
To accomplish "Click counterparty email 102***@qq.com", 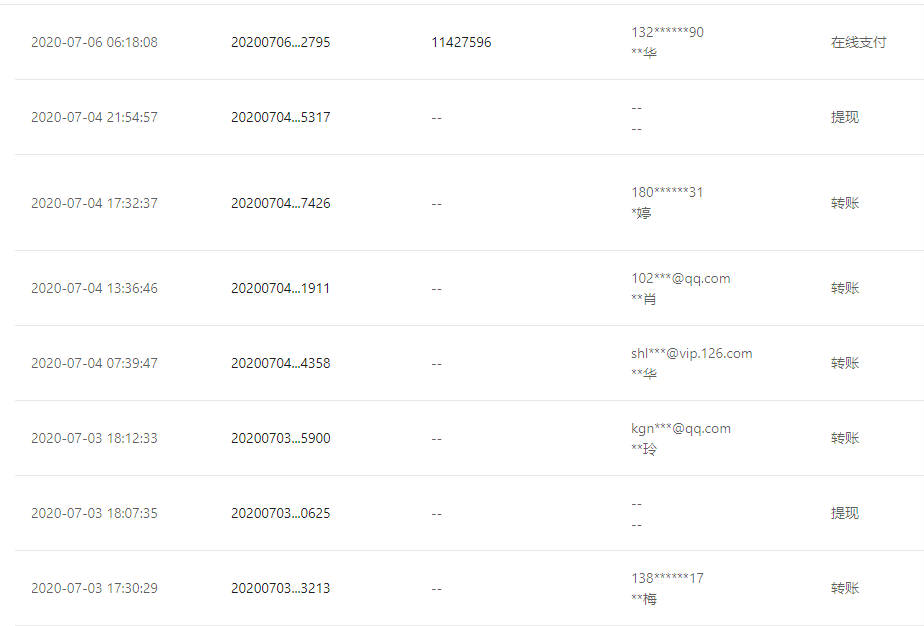I will [x=680, y=278].
